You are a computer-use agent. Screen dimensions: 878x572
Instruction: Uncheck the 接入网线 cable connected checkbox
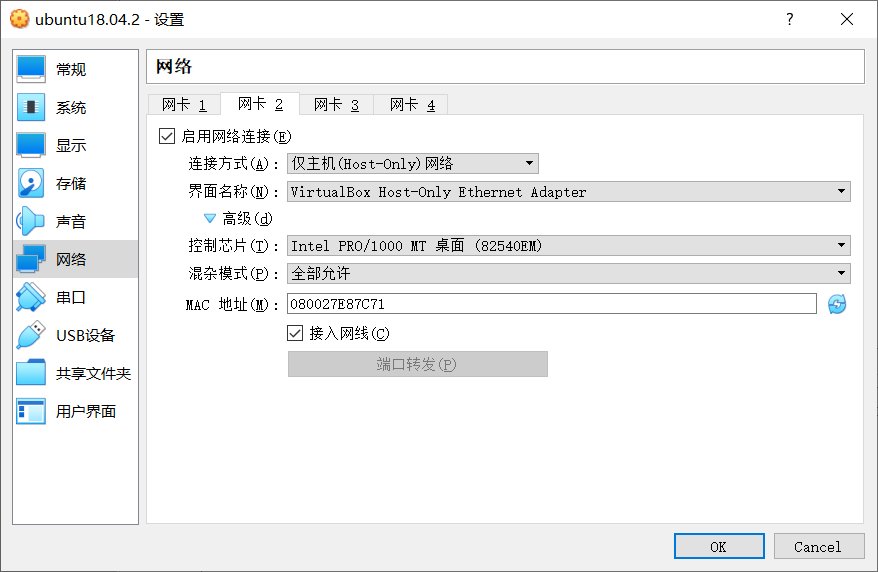click(295, 333)
